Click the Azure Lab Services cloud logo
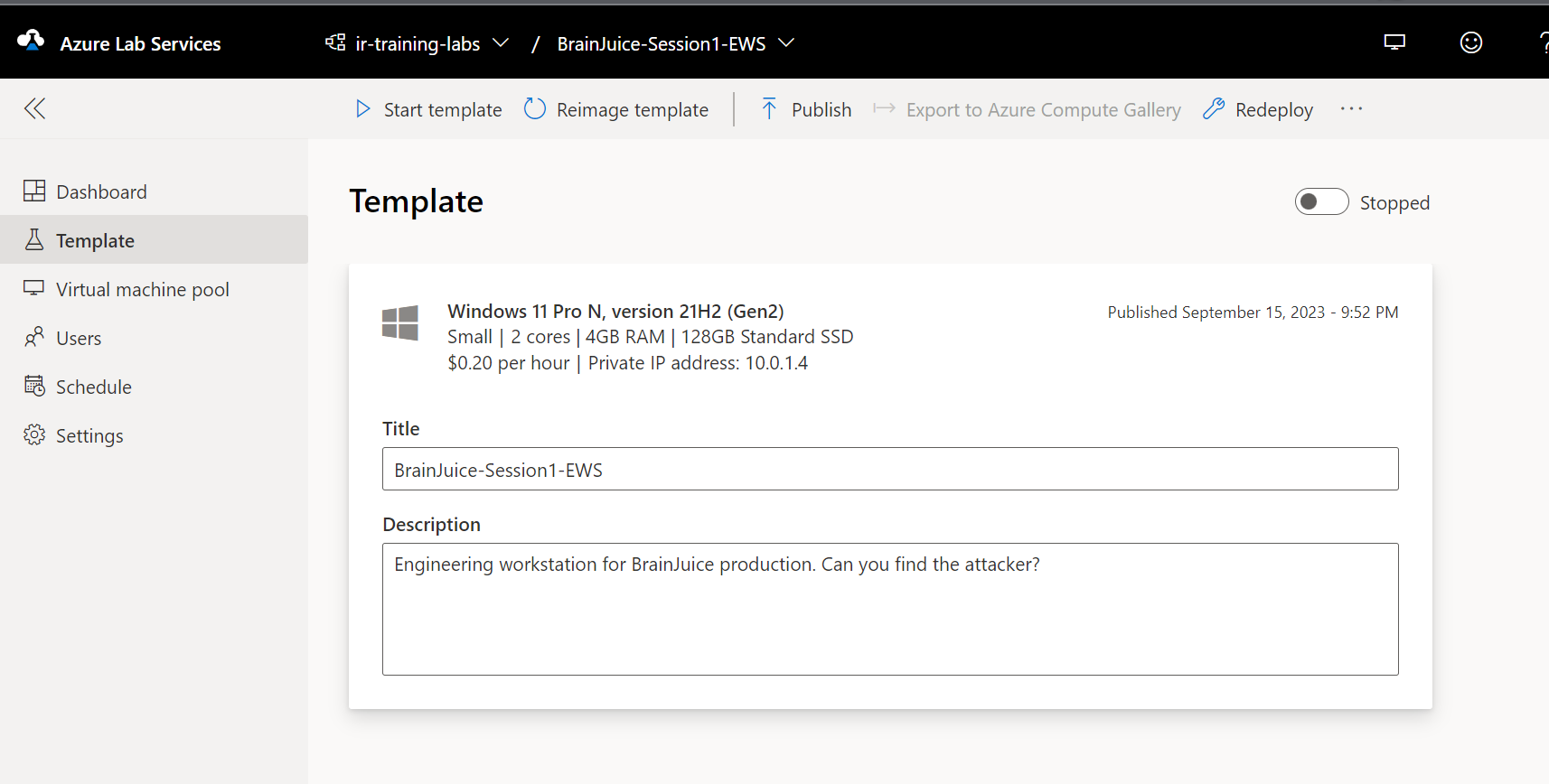 [x=31, y=41]
